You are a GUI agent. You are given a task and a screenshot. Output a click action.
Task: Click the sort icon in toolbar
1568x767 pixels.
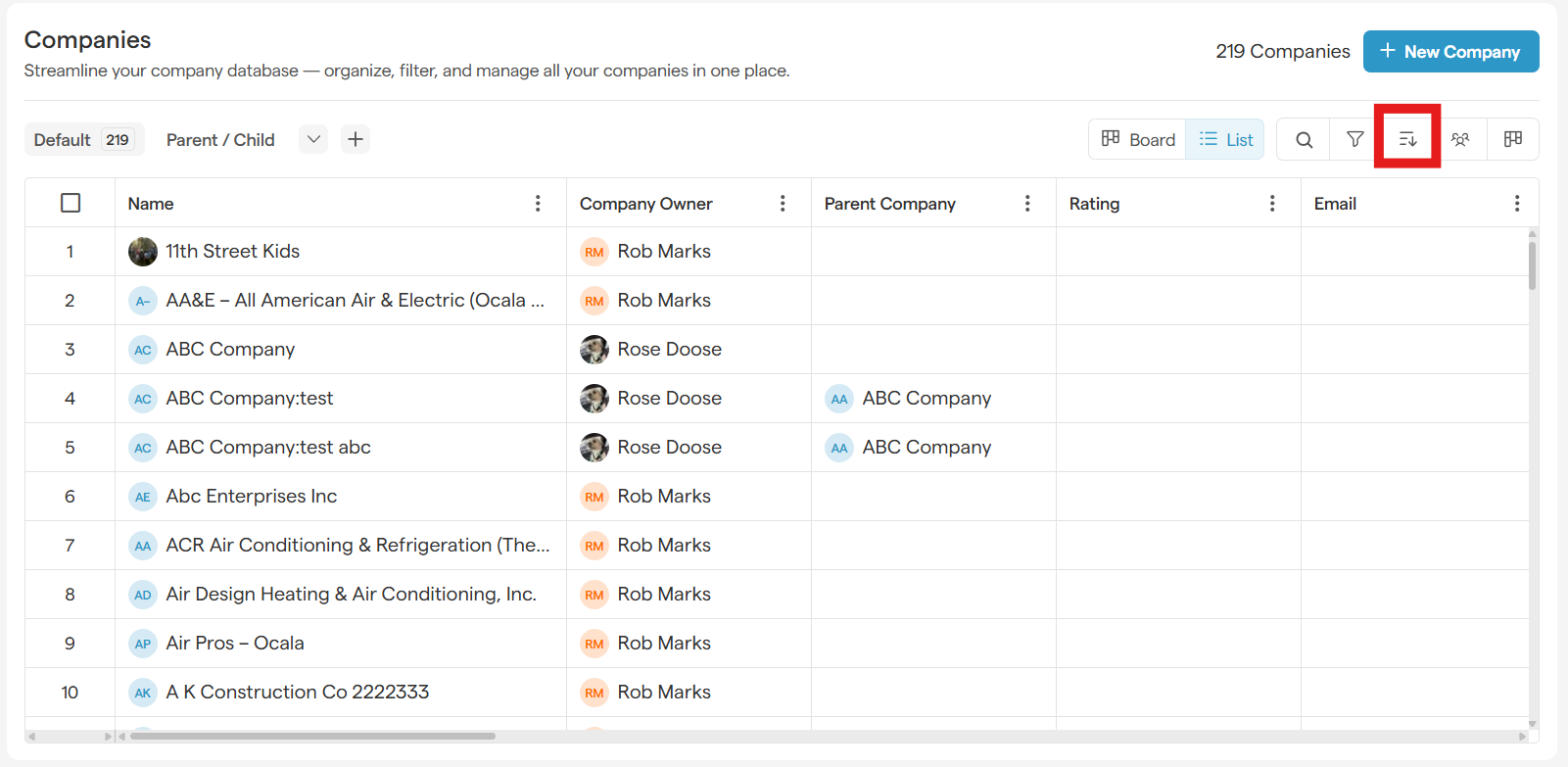click(x=1407, y=140)
